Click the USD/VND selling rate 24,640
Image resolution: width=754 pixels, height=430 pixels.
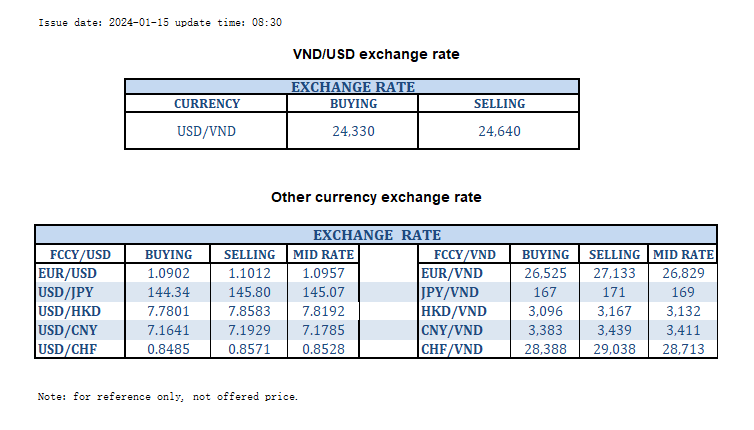(x=500, y=131)
